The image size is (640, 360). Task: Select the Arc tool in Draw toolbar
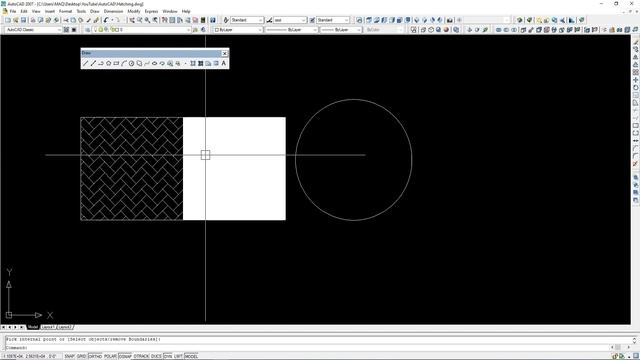pyautogui.click(x=124, y=63)
